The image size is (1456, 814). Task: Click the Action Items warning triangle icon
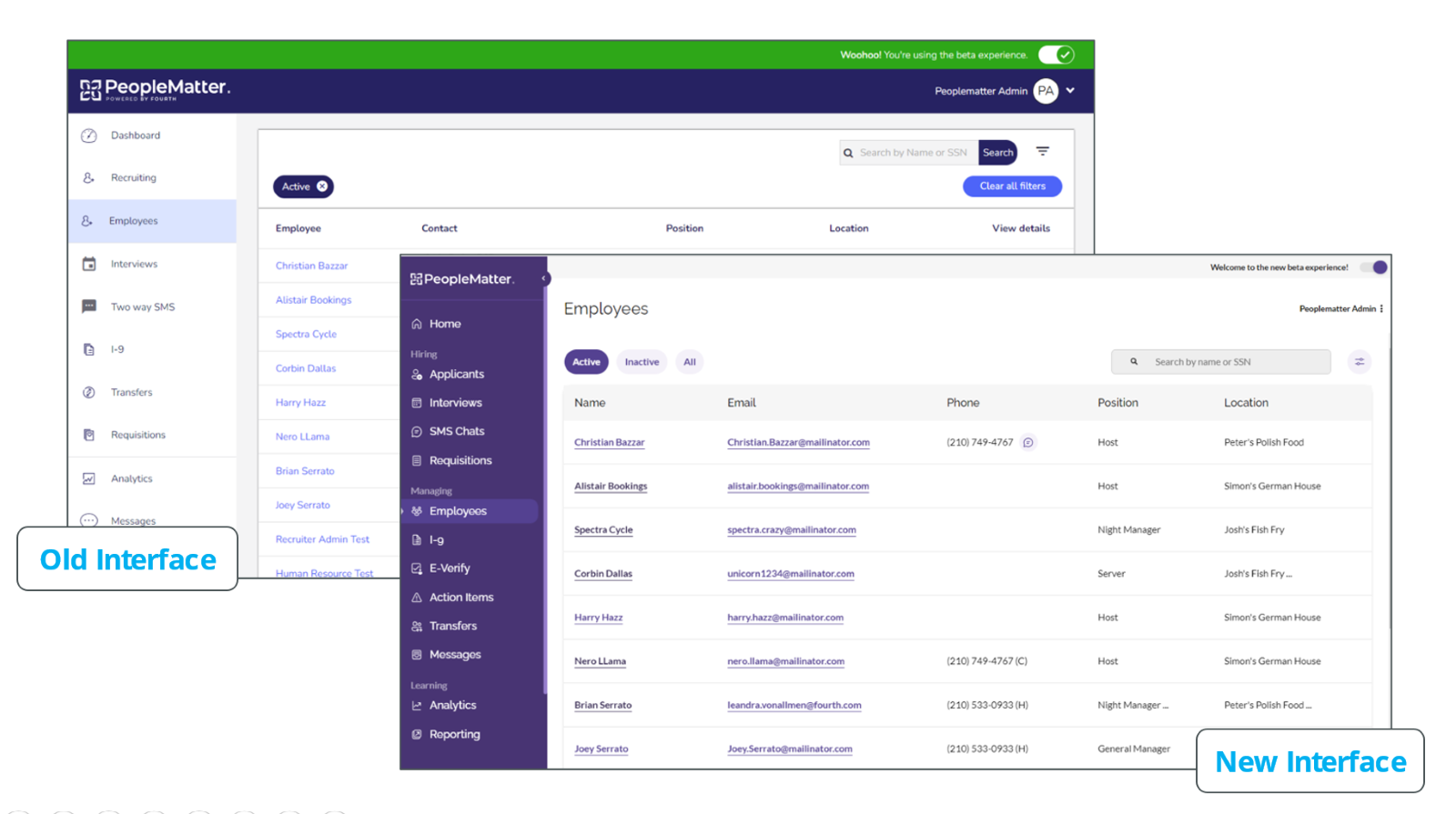pos(417,598)
